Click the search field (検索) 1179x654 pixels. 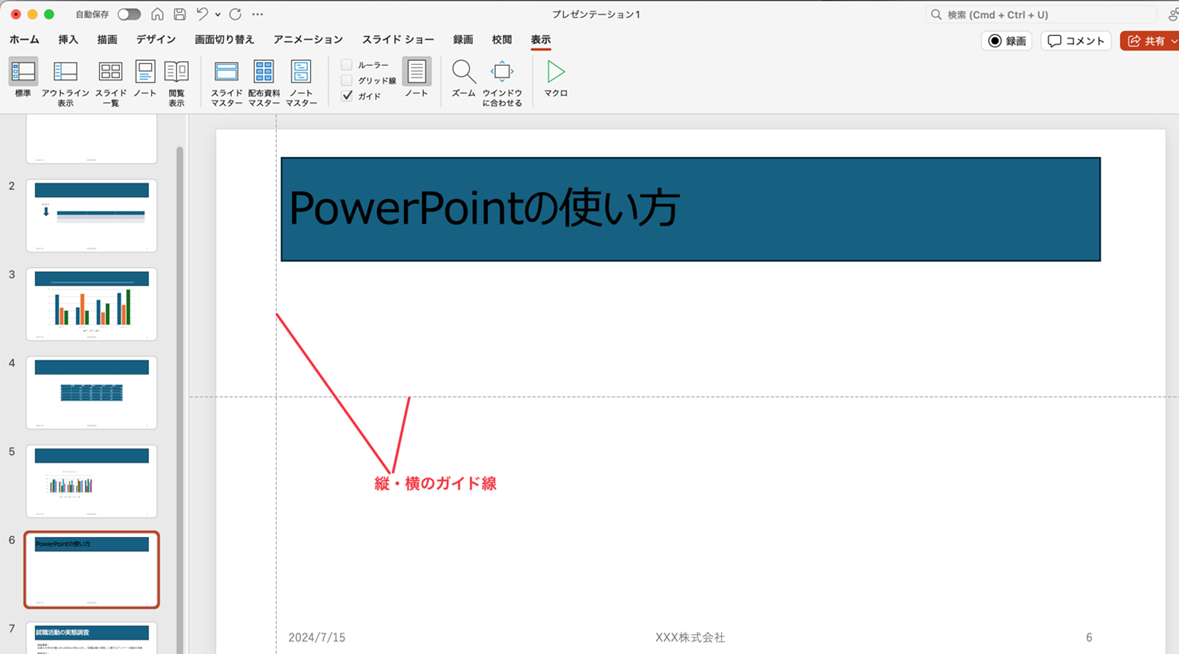click(1041, 14)
